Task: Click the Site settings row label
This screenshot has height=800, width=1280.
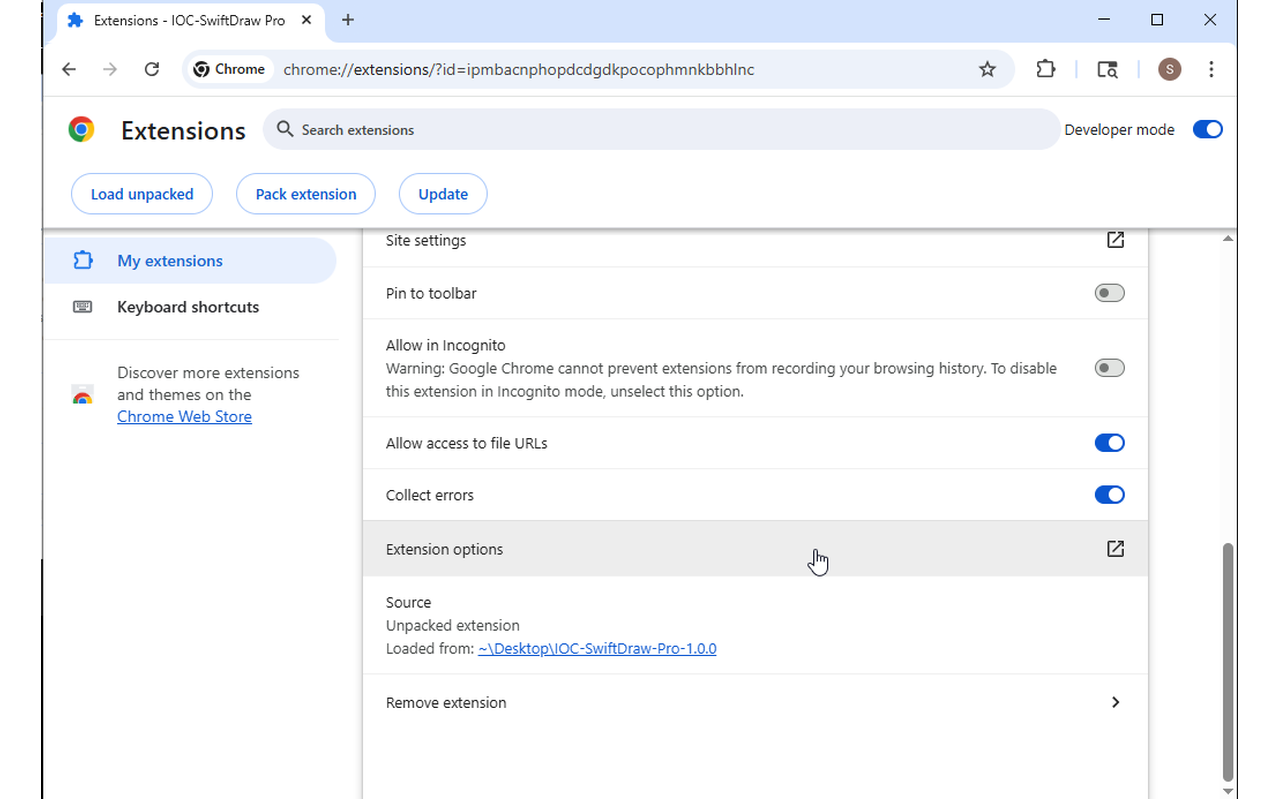Action: (x=426, y=240)
